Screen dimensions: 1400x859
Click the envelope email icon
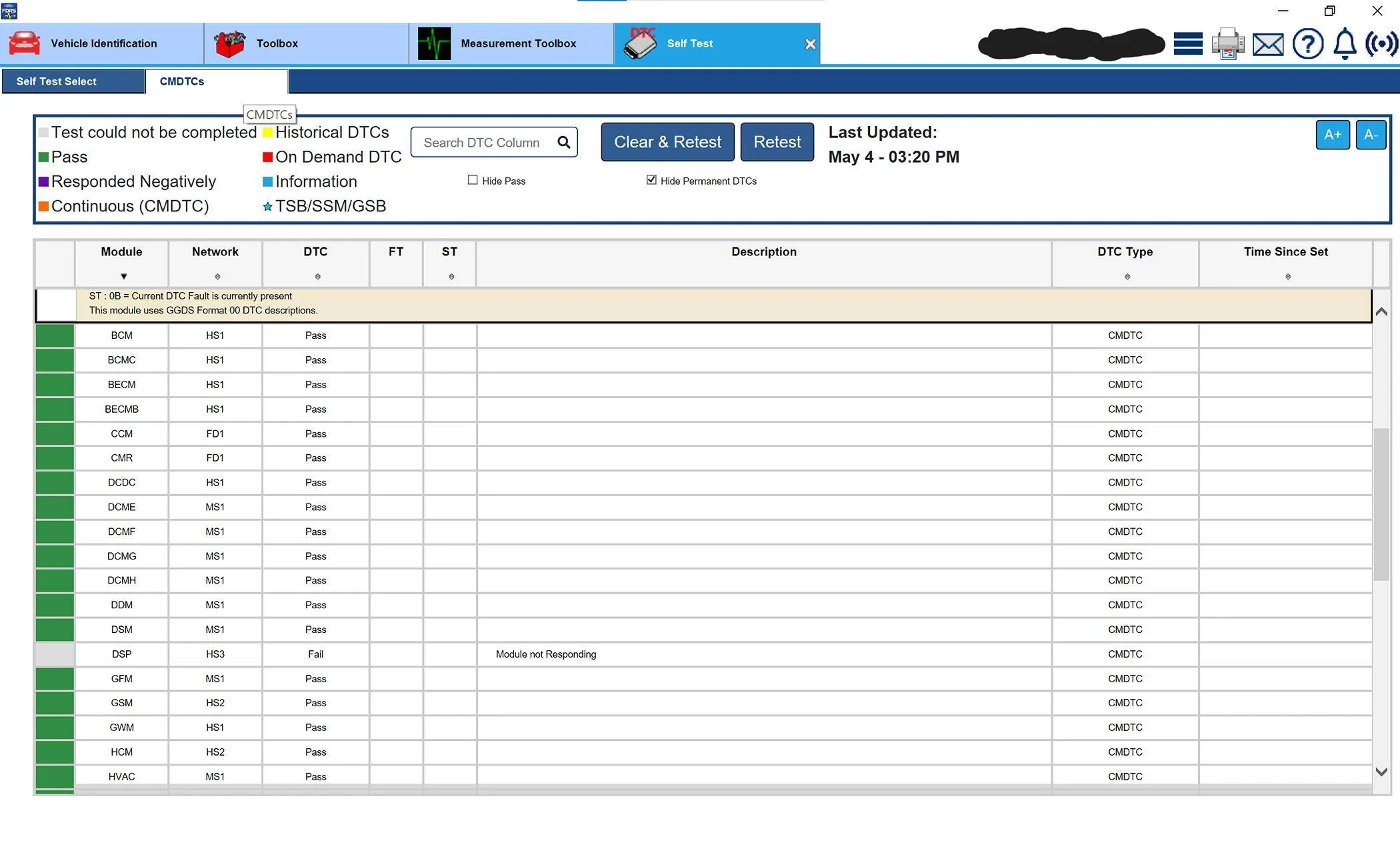[1268, 45]
